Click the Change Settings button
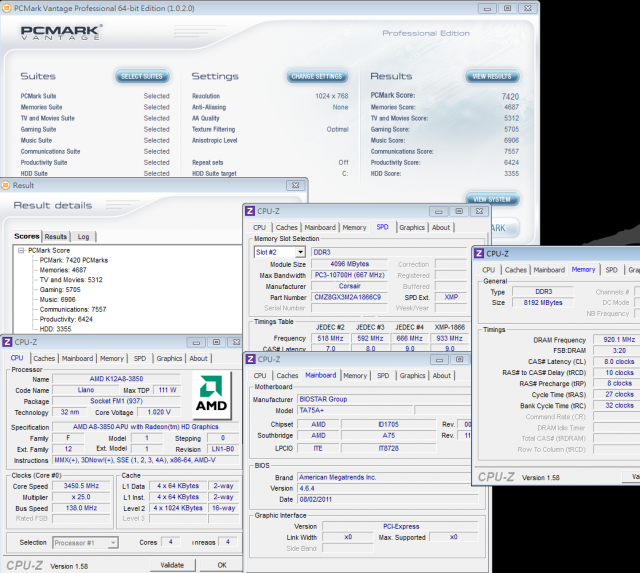Viewport: 640px width, 573px height. (317, 76)
